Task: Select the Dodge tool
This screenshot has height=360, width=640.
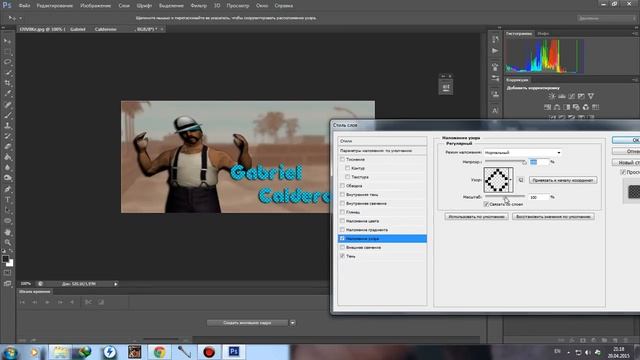Action: [x=7, y=178]
